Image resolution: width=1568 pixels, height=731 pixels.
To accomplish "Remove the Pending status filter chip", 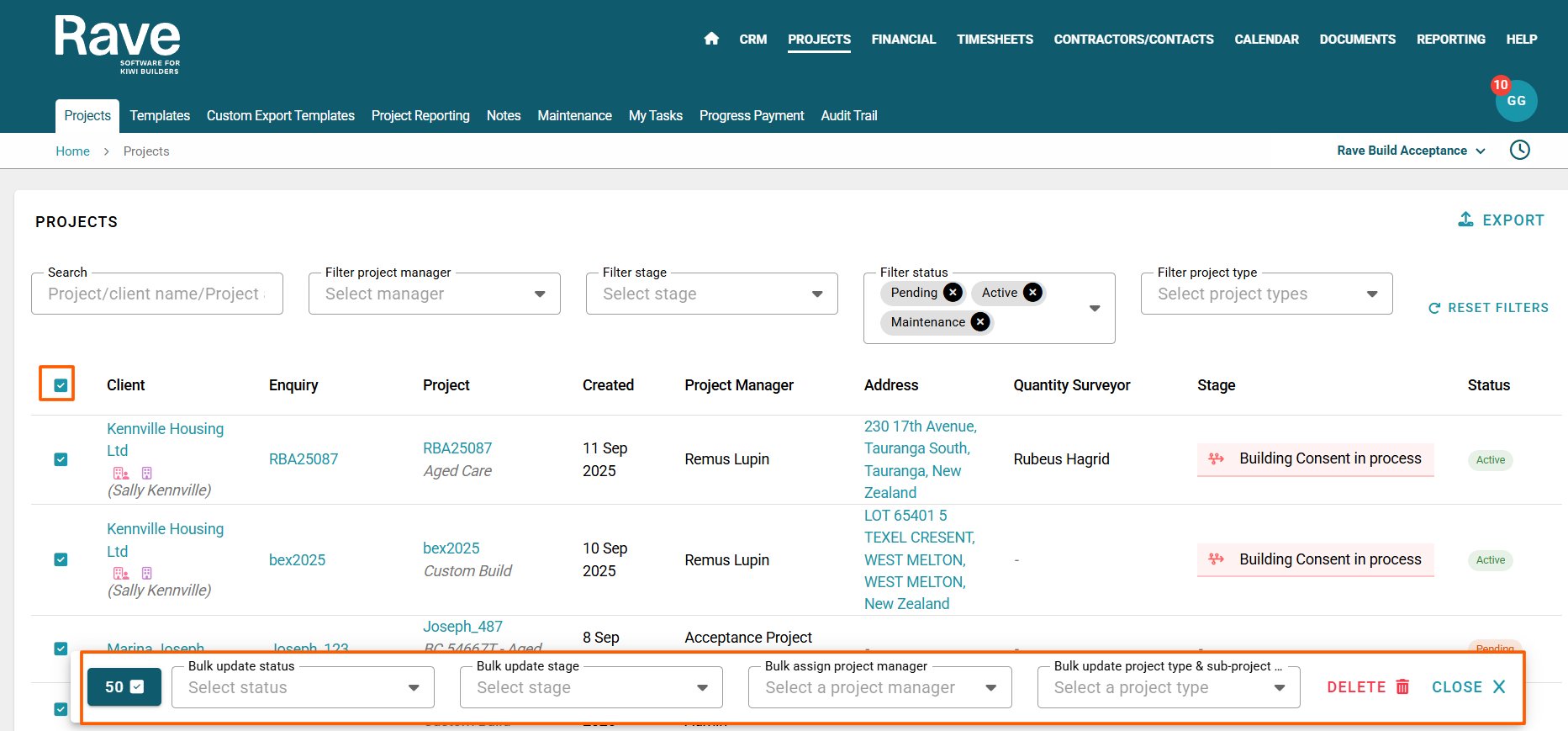I will (x=953, y=293).
